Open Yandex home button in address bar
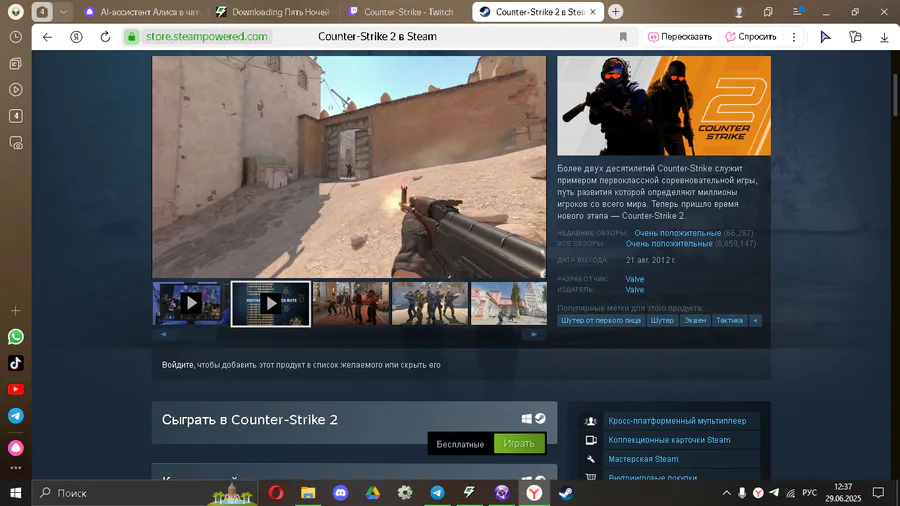This screenshot has height=506, width=900. click(x=76, y=37)
